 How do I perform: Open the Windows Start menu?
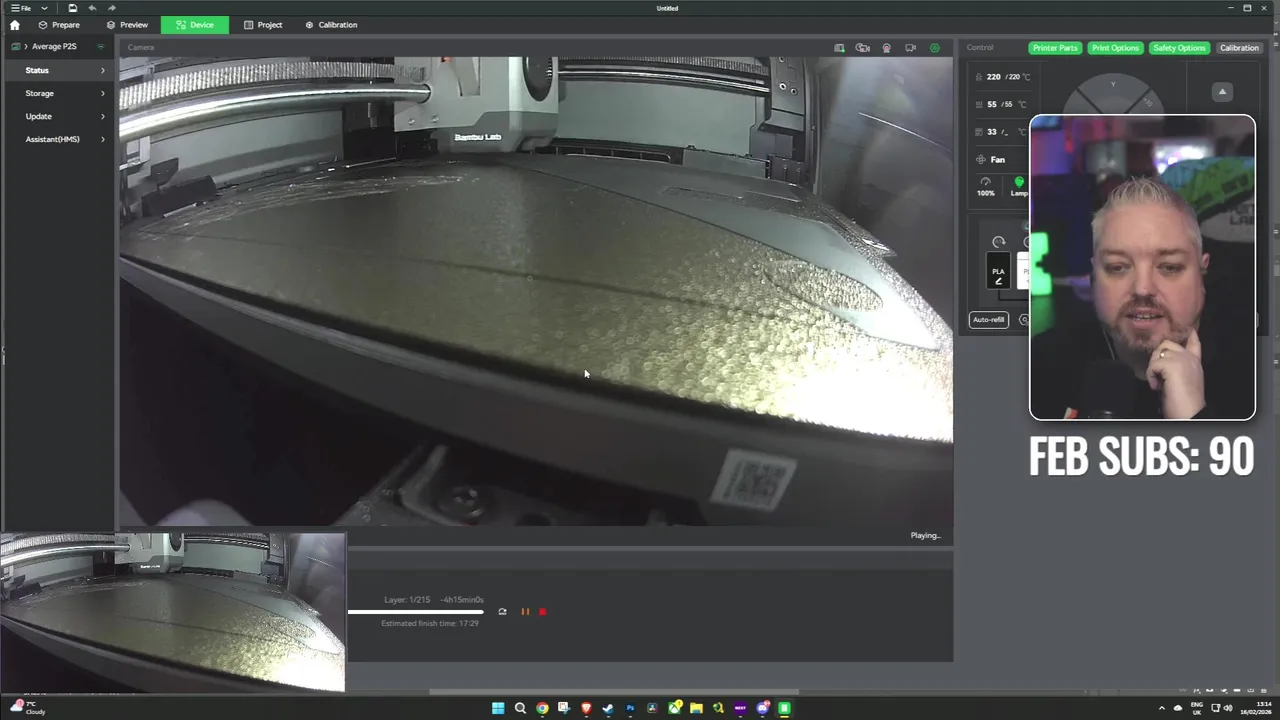click(x=498, y=708)
